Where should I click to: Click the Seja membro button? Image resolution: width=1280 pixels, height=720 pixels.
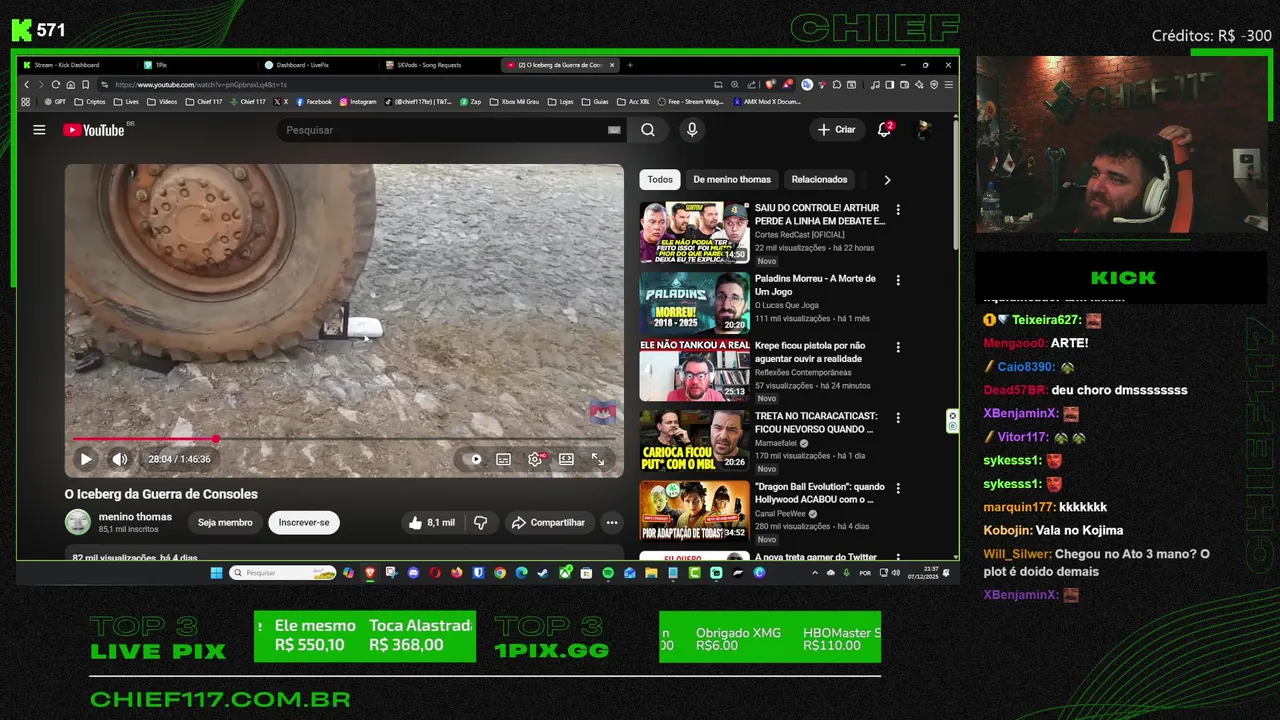click(225, 522)
